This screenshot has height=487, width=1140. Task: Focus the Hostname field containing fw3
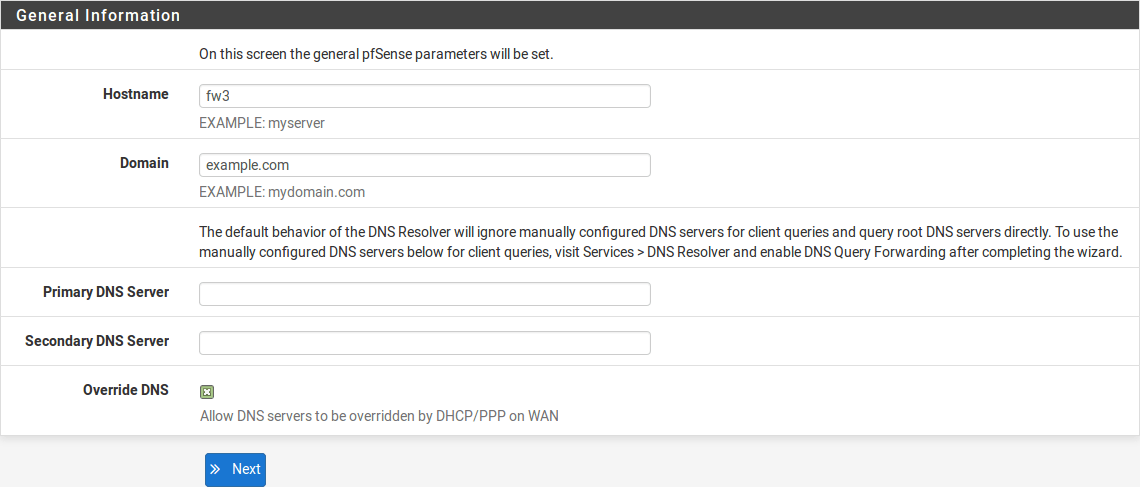tap(425, 96)
